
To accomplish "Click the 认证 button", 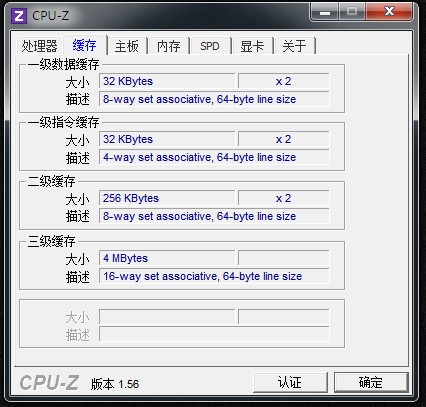I will pos(290,382).
